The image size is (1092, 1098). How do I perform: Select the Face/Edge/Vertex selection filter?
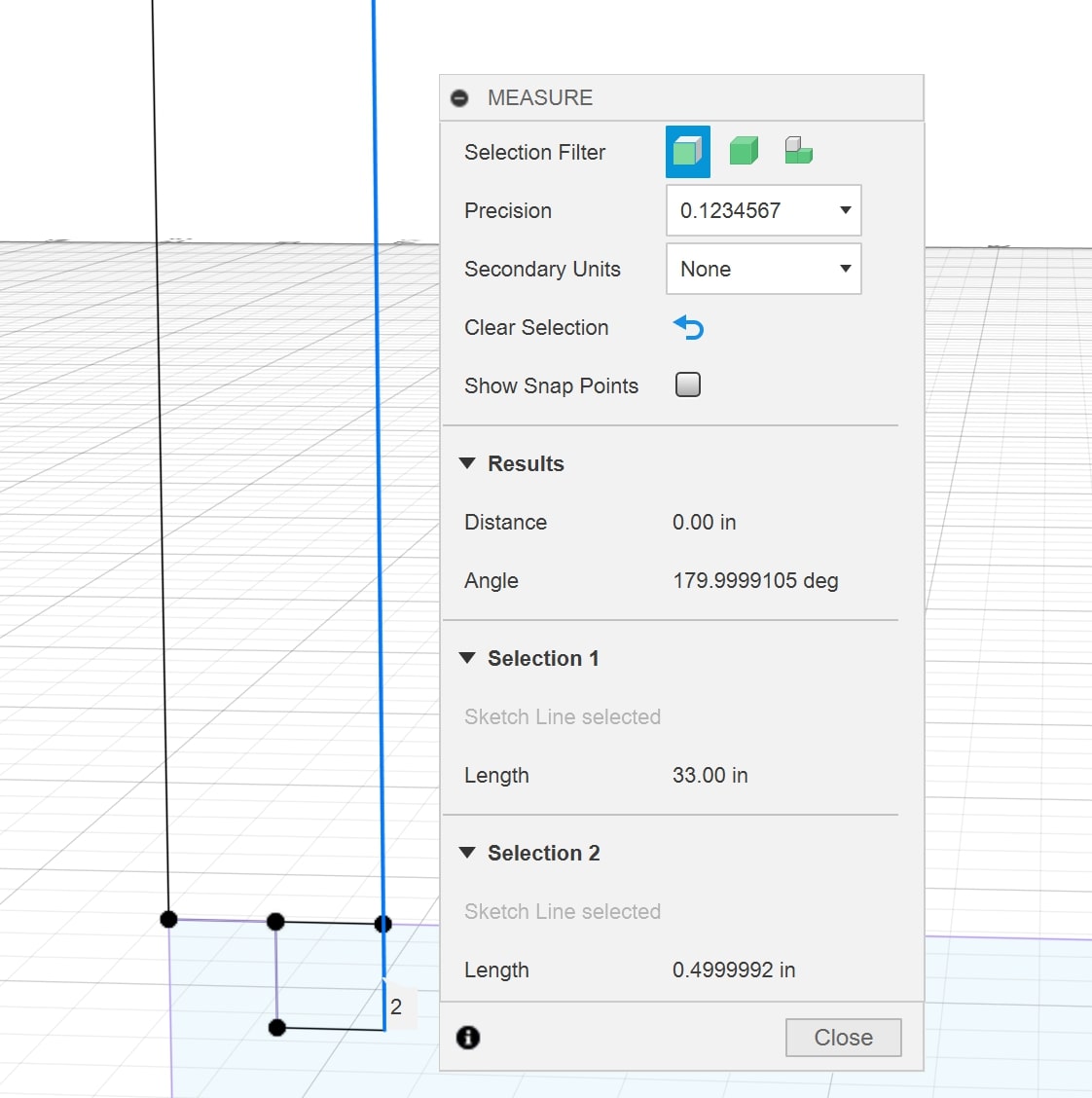pos(687,152)
